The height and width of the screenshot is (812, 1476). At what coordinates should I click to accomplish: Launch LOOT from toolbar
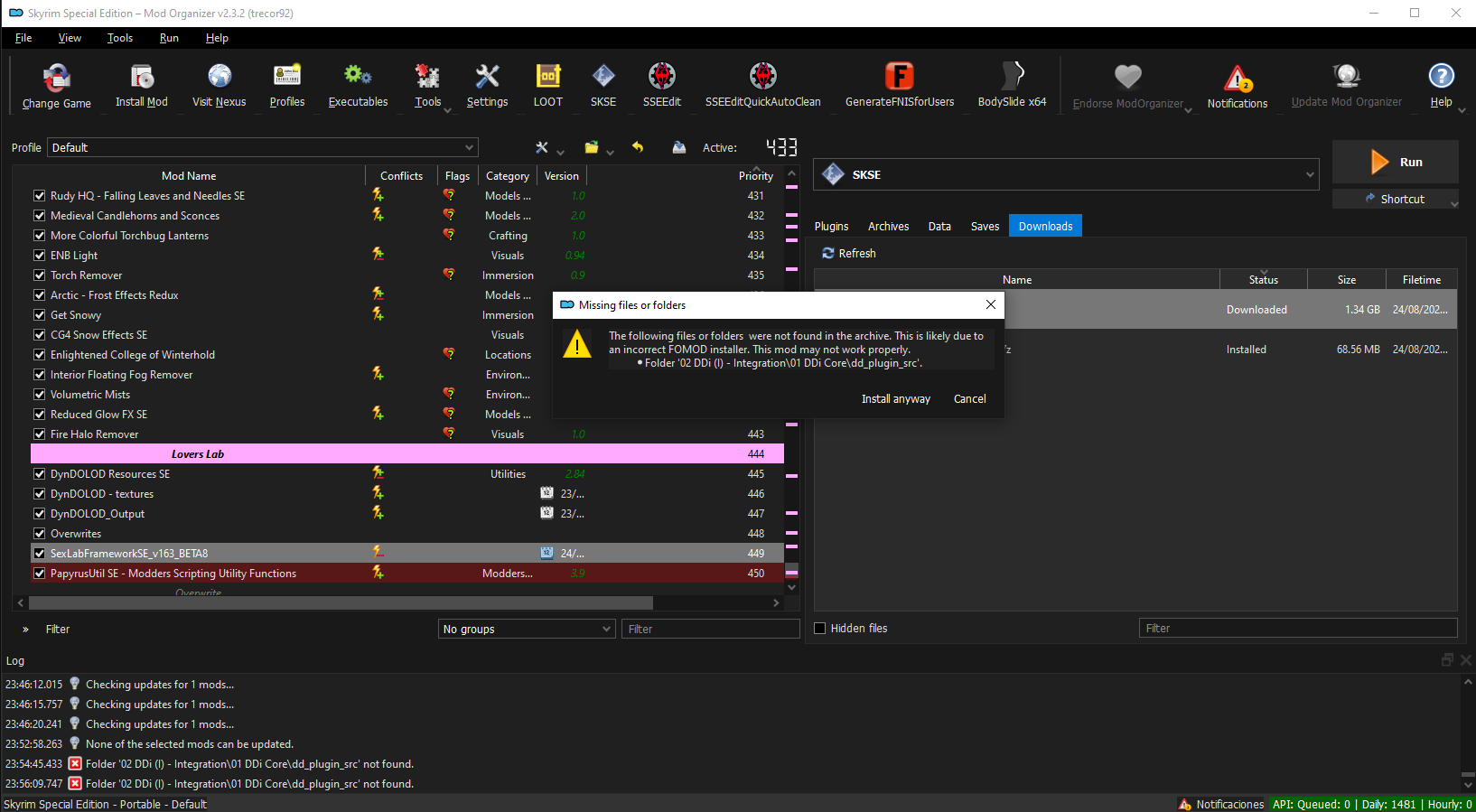(x=548, y=86)
